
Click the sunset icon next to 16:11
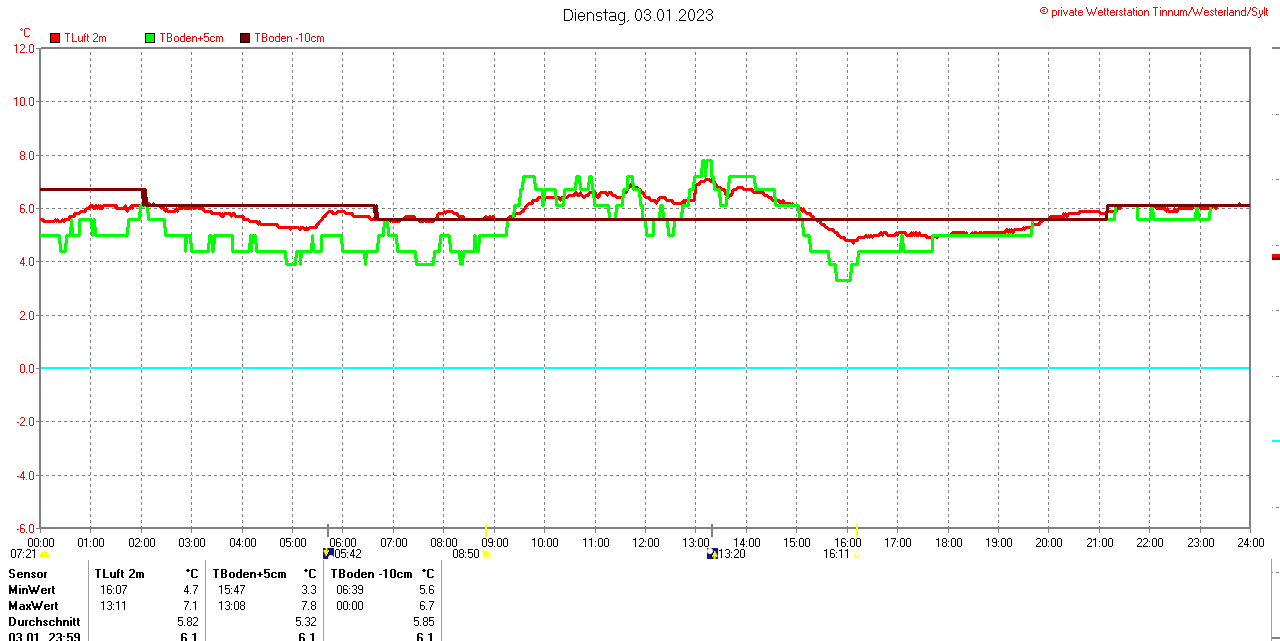(x=856, y=554)
